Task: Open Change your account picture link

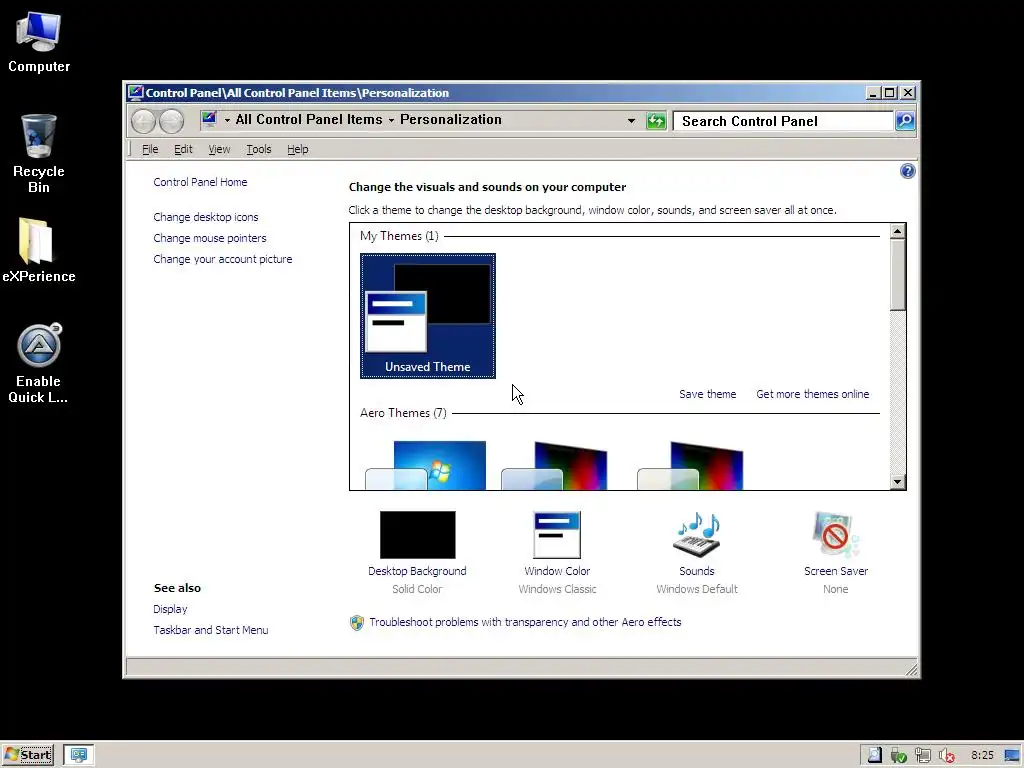Action: 223,259
